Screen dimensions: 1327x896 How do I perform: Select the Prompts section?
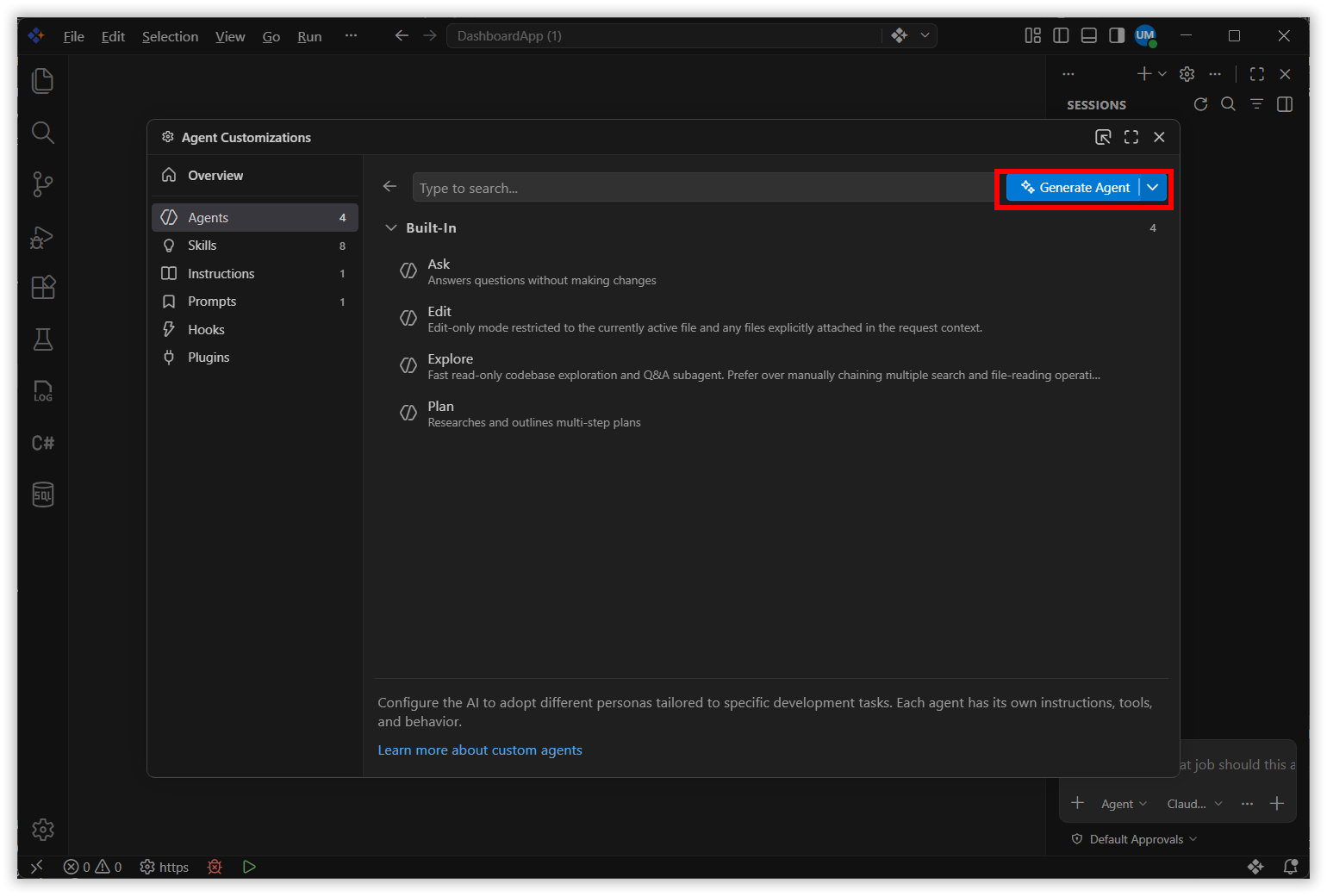255,302
